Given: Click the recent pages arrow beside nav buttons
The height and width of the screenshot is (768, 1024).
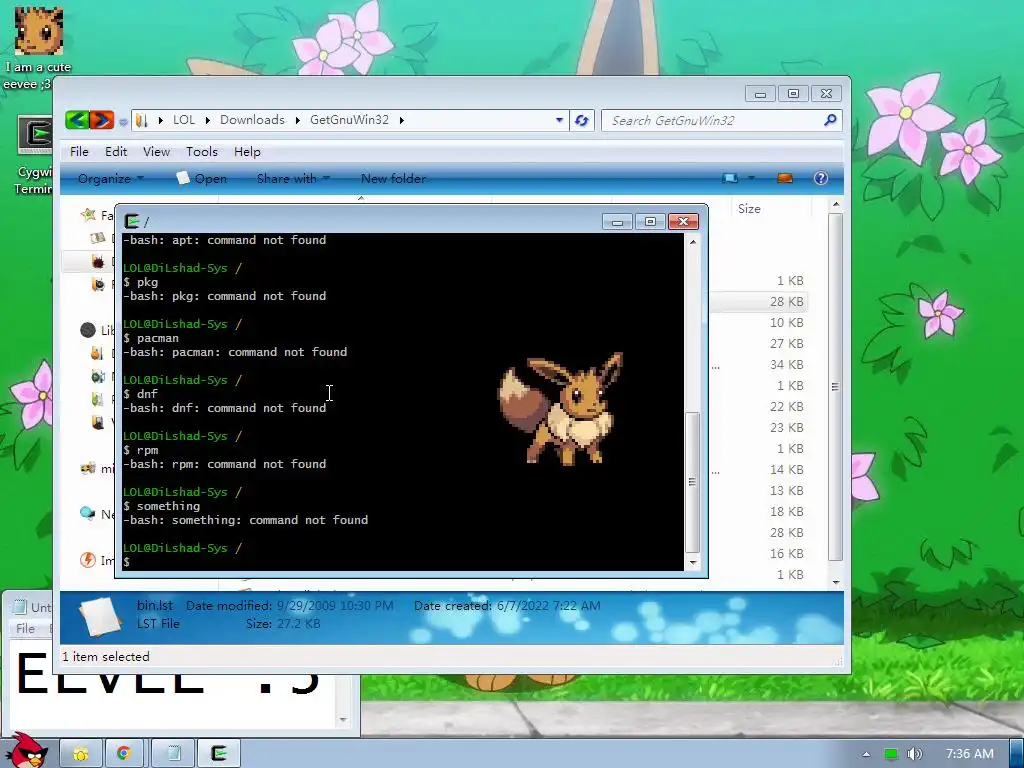Looking at the screenshot, I should (x=123, y=121).
